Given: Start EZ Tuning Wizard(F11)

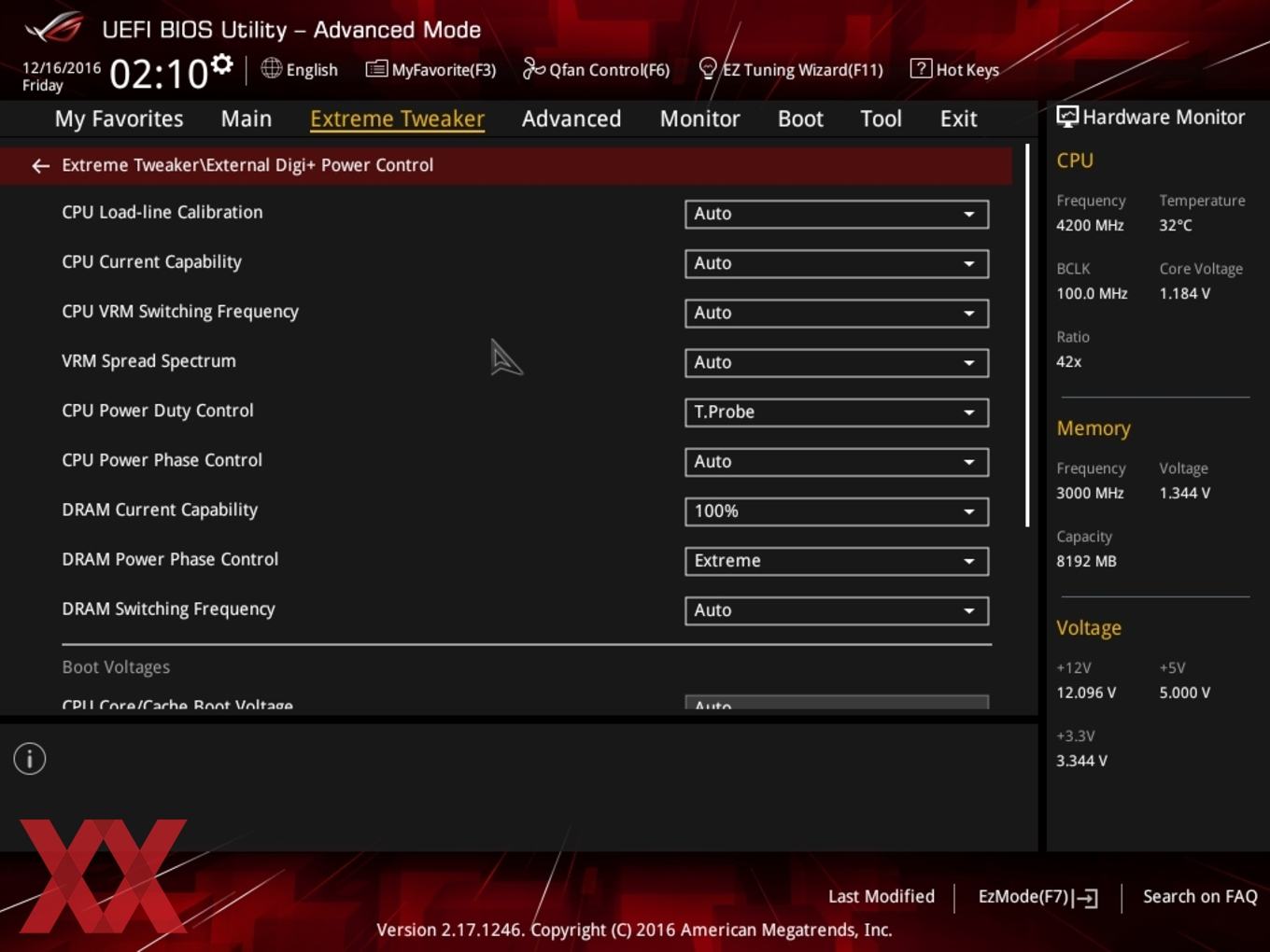Looking at the screenshot, I should pos(791,69).
